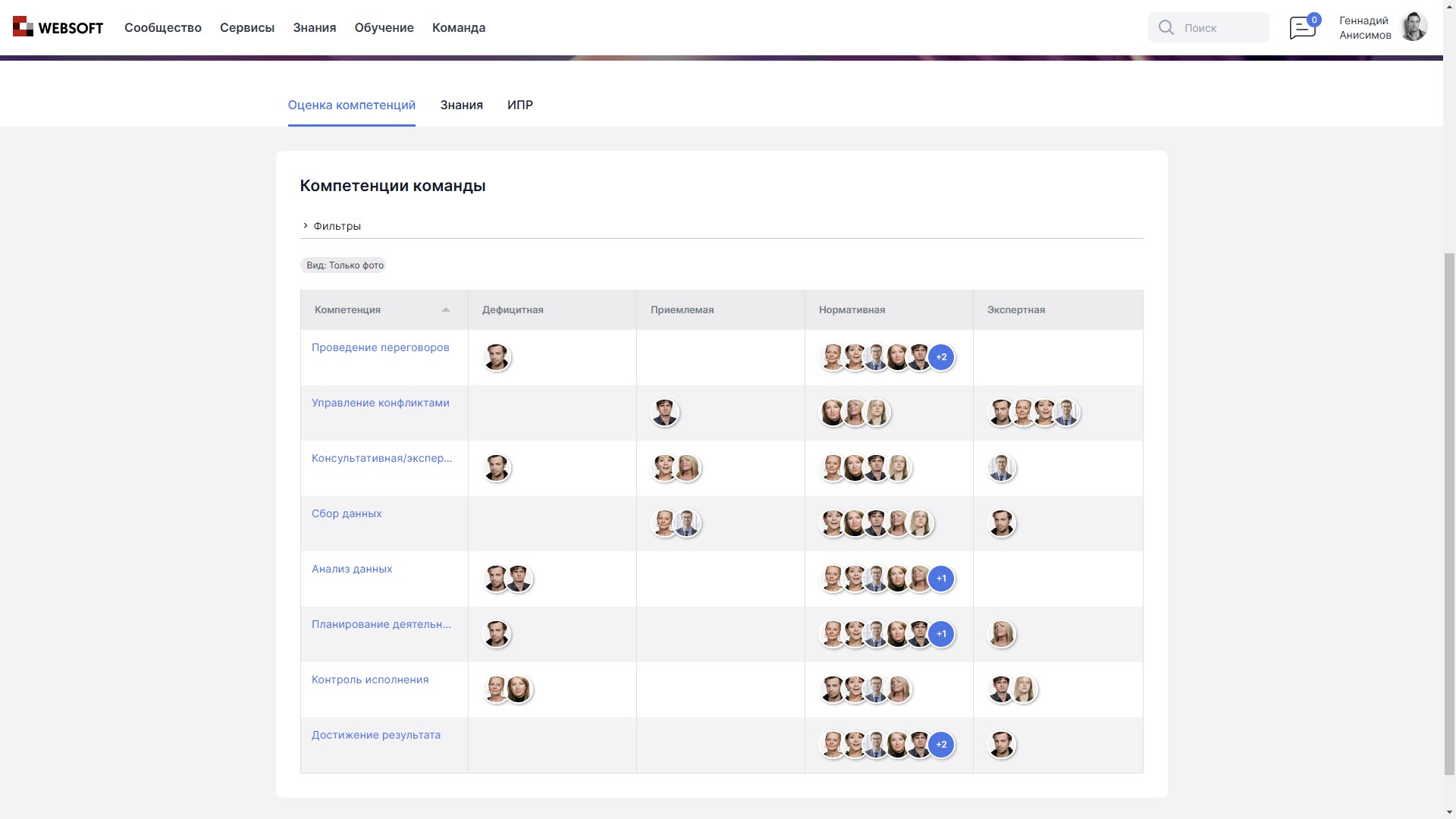Toggle sort order on Компетенция column
Viewport: 1456px width, 819px height.
[446, 309]
